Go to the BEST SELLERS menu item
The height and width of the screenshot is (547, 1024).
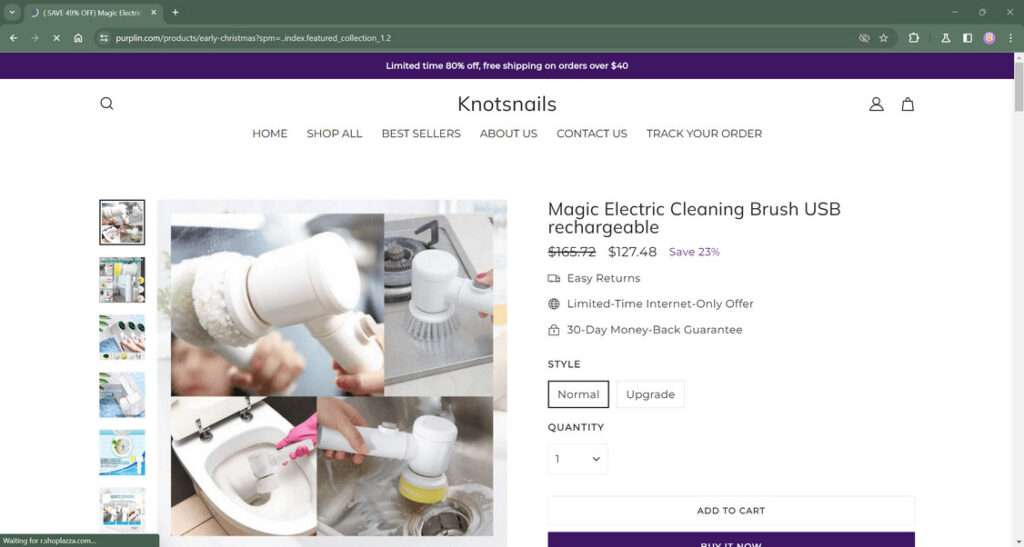point(421,133)
